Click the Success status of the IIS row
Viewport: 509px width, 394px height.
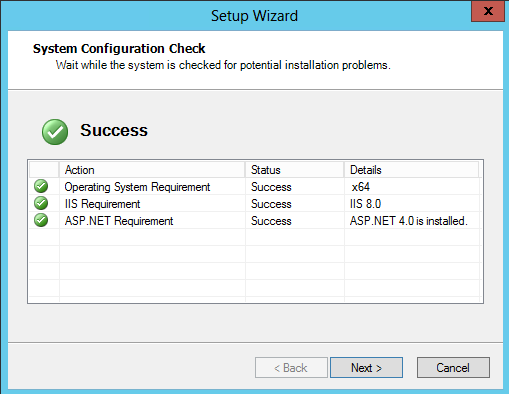(x=271, y=204)
